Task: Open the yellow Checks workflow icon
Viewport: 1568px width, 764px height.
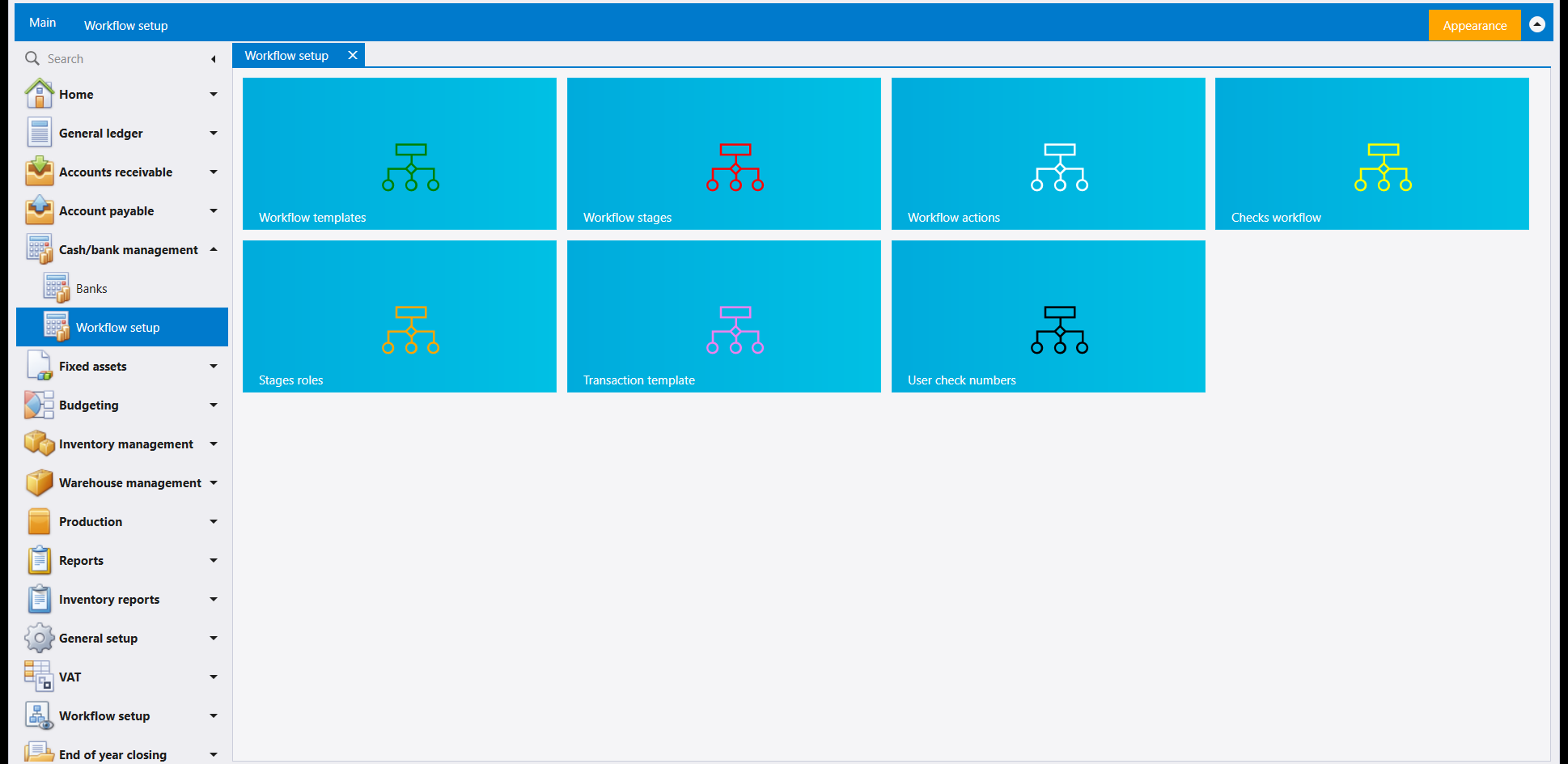Action: coord(1383,168)
